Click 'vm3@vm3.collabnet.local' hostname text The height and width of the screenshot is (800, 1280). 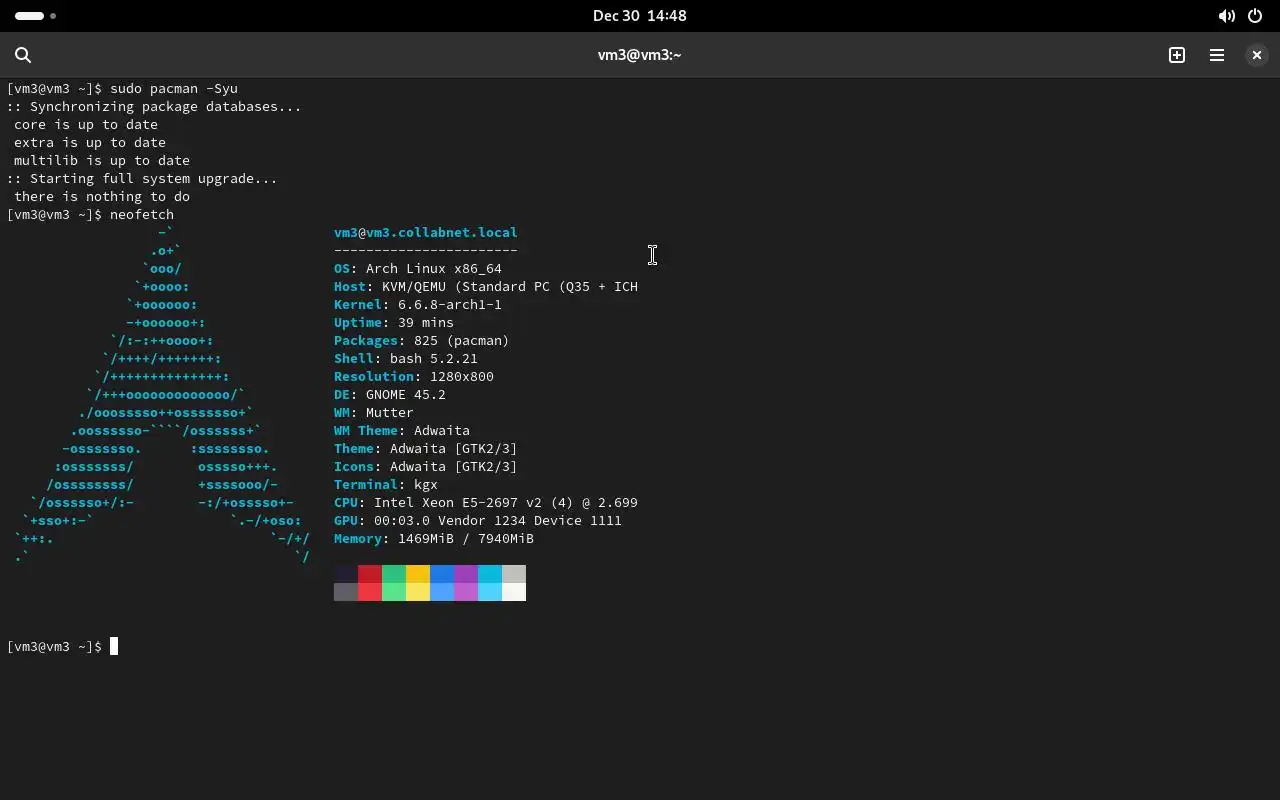(426, 232)
